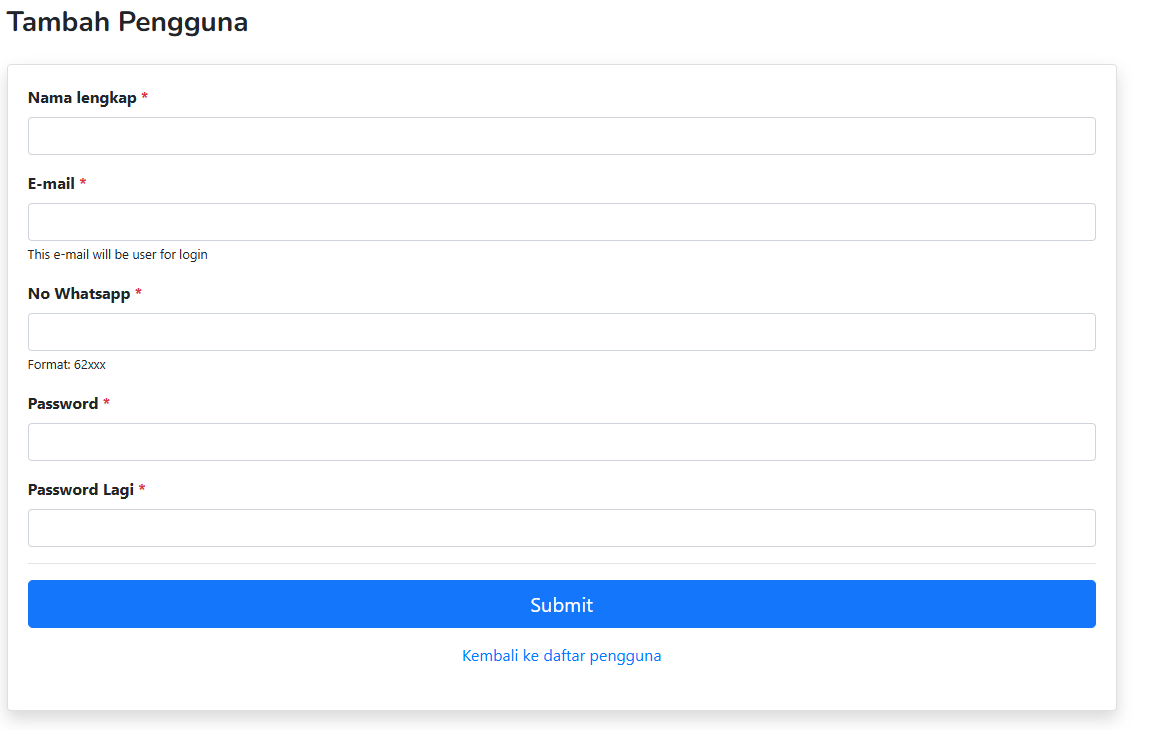Click the required asterisk next to Password

[x=107, y=404]
